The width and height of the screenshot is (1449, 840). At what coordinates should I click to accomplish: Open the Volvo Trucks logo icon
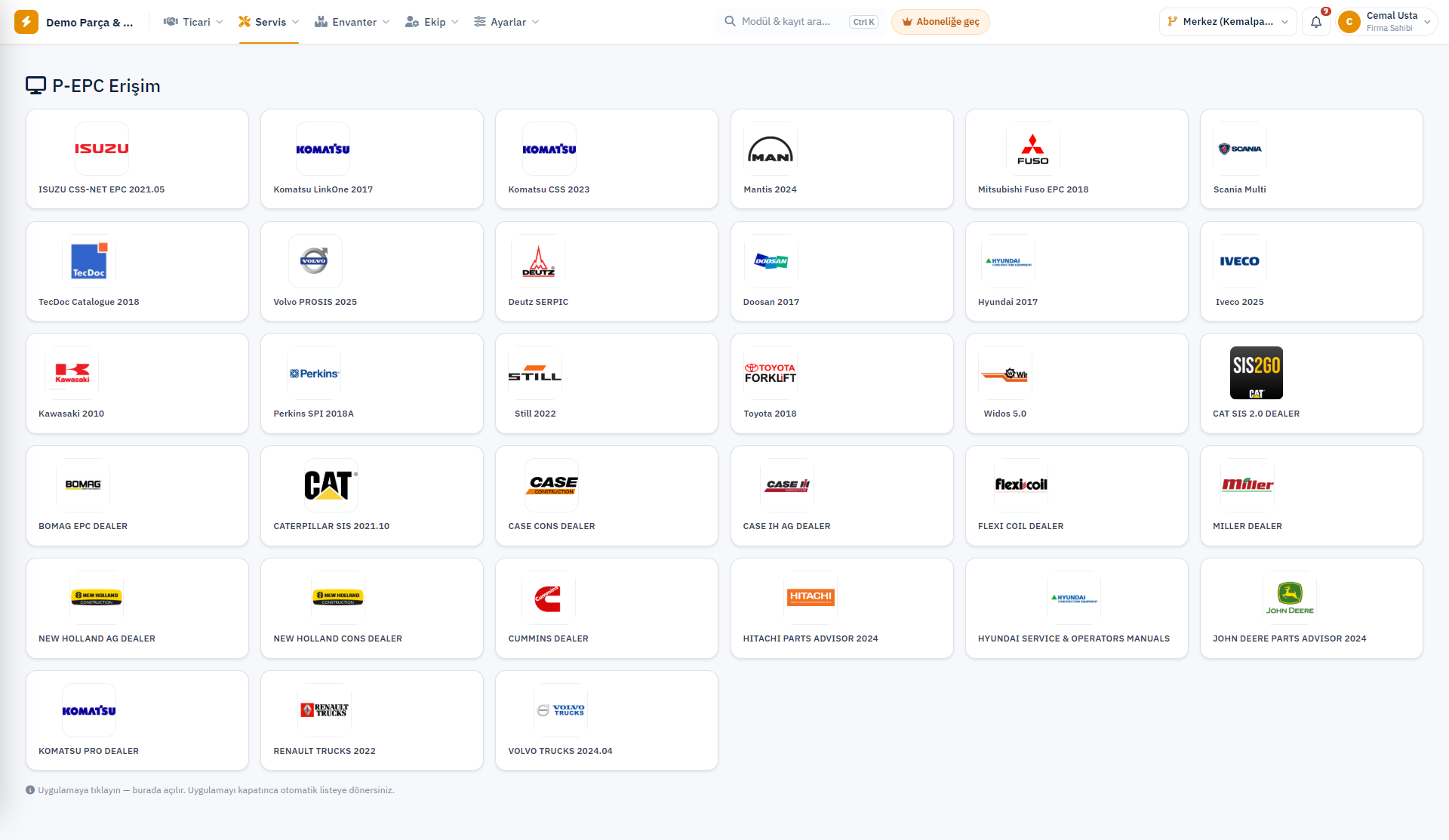pyautogui.click(x=561, y=710)
